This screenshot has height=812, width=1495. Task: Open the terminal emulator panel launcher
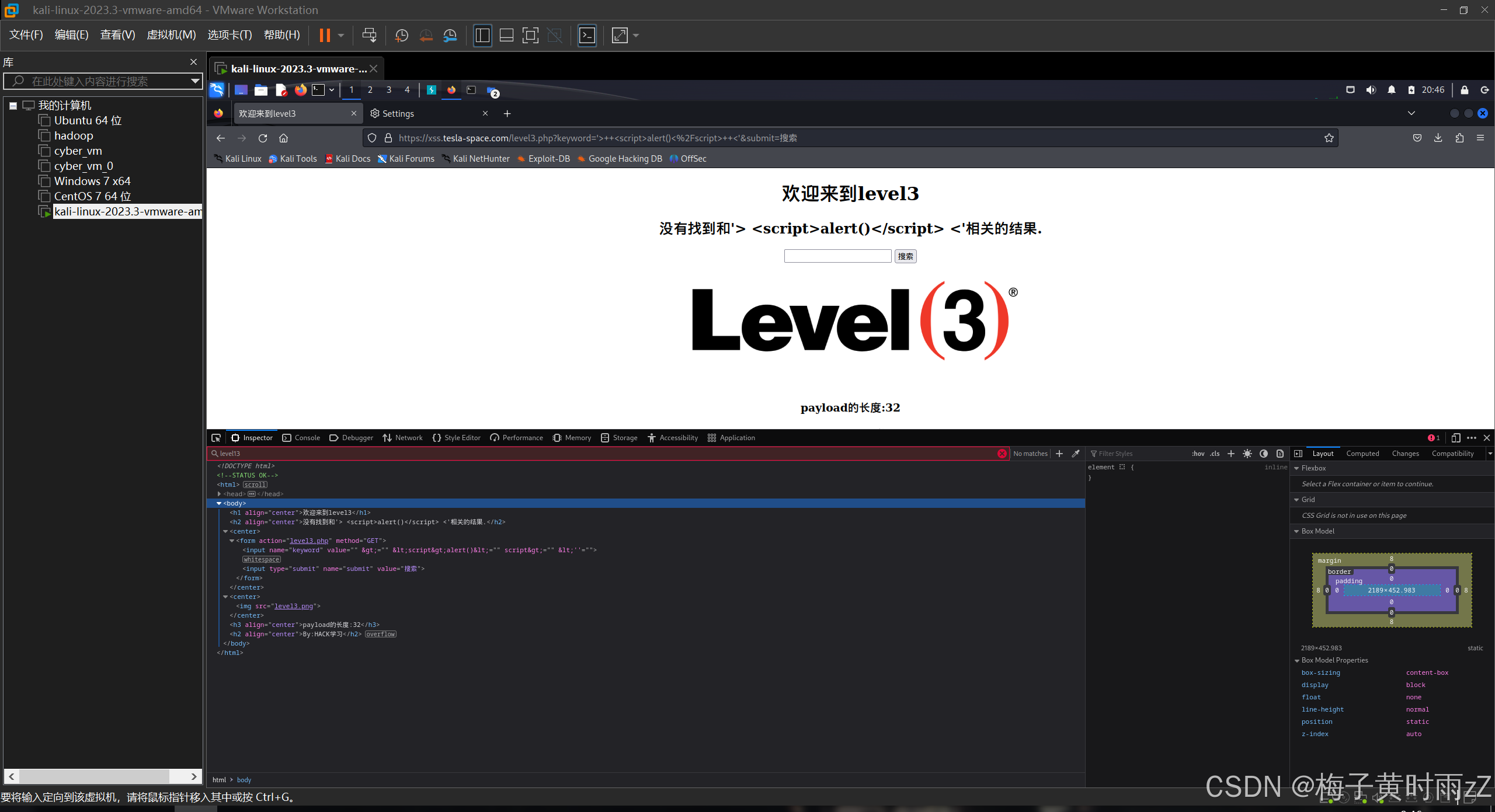pos(318,90)
